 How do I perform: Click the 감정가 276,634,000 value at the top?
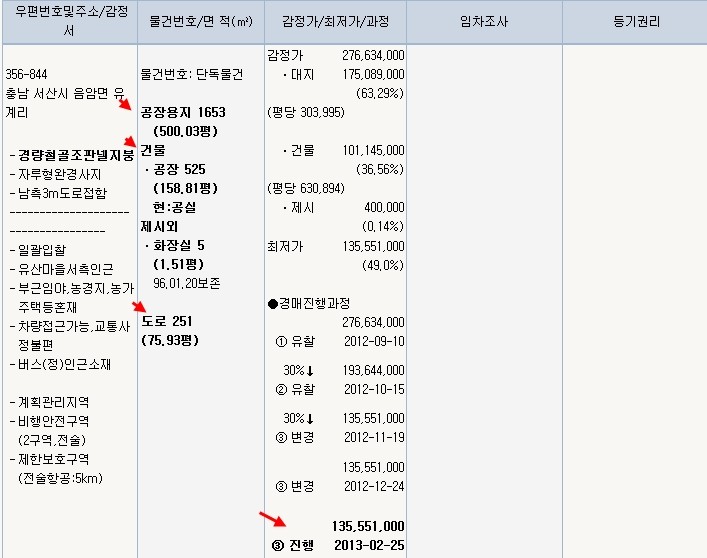pyautogui.click(x=373, y=55)
